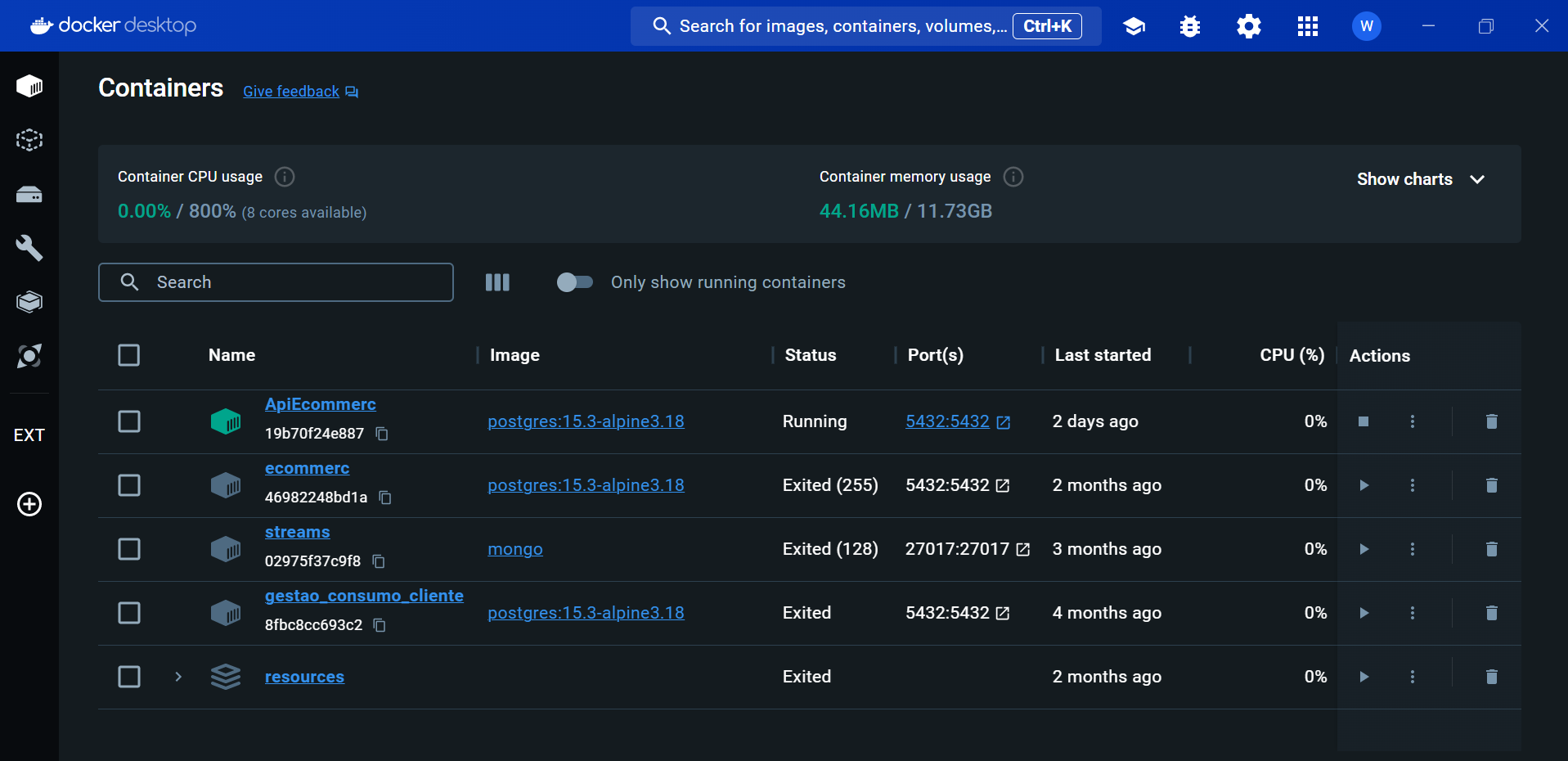The image size is (1568, 761).
Task: Open more actions menu for resources
Action: pyautogui.click(x=1413, y=677)
